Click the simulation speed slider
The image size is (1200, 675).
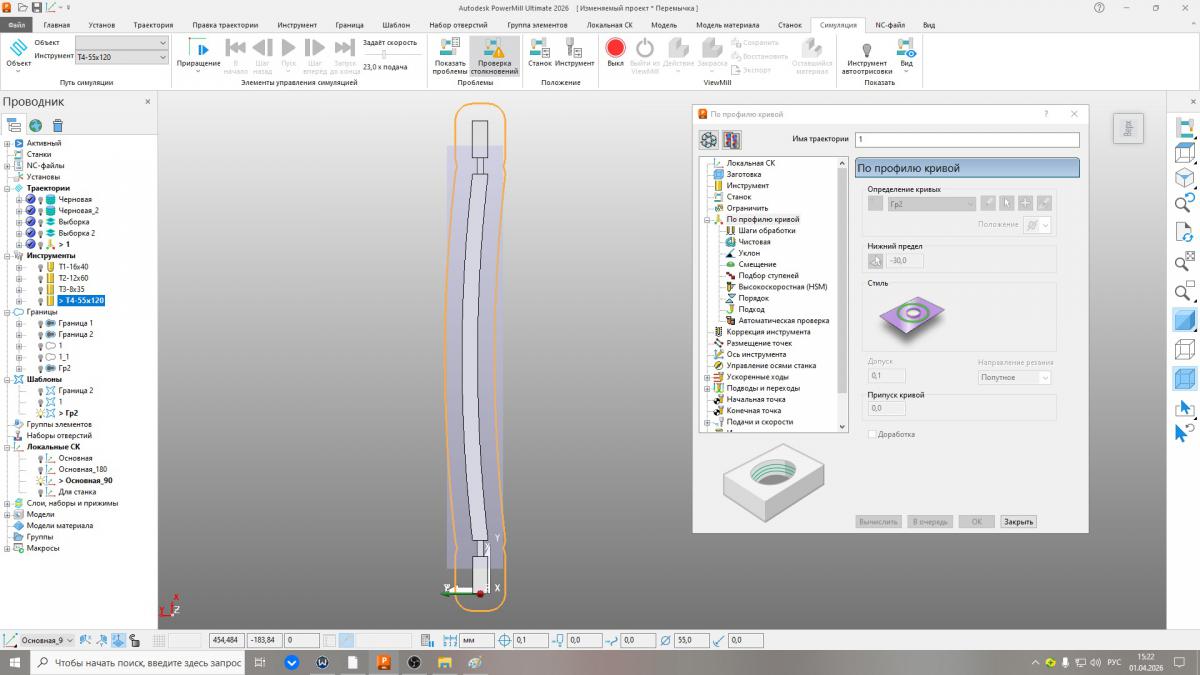(383, 55)
